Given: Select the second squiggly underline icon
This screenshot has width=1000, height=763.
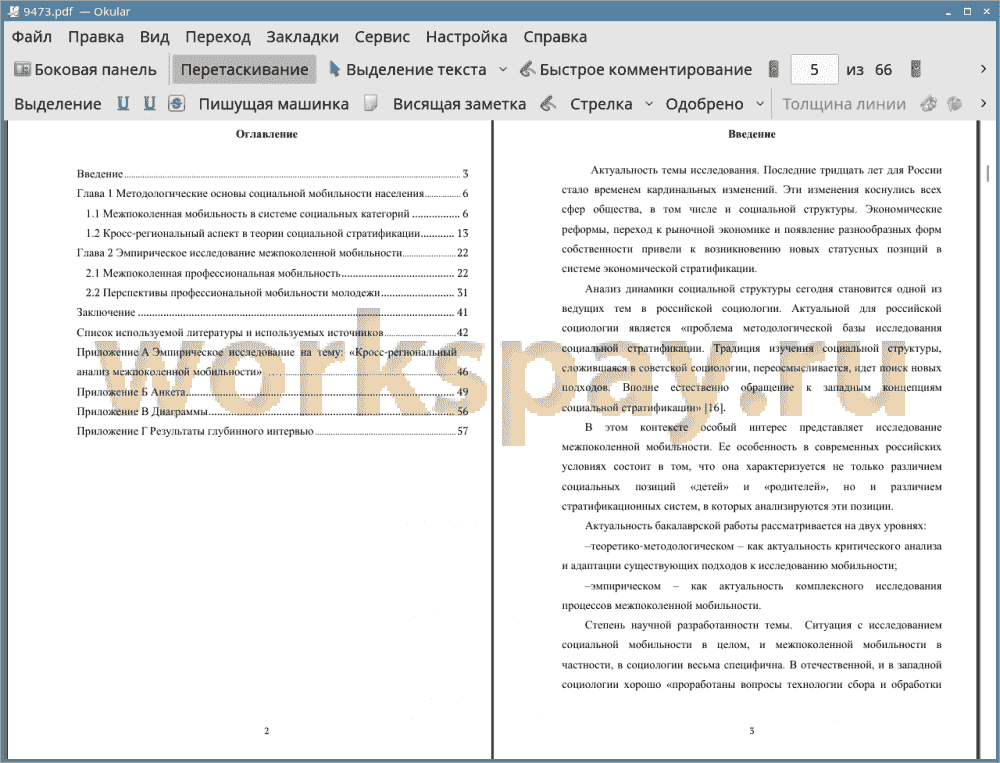Looking at the screenshot, I should pos(149,103).
